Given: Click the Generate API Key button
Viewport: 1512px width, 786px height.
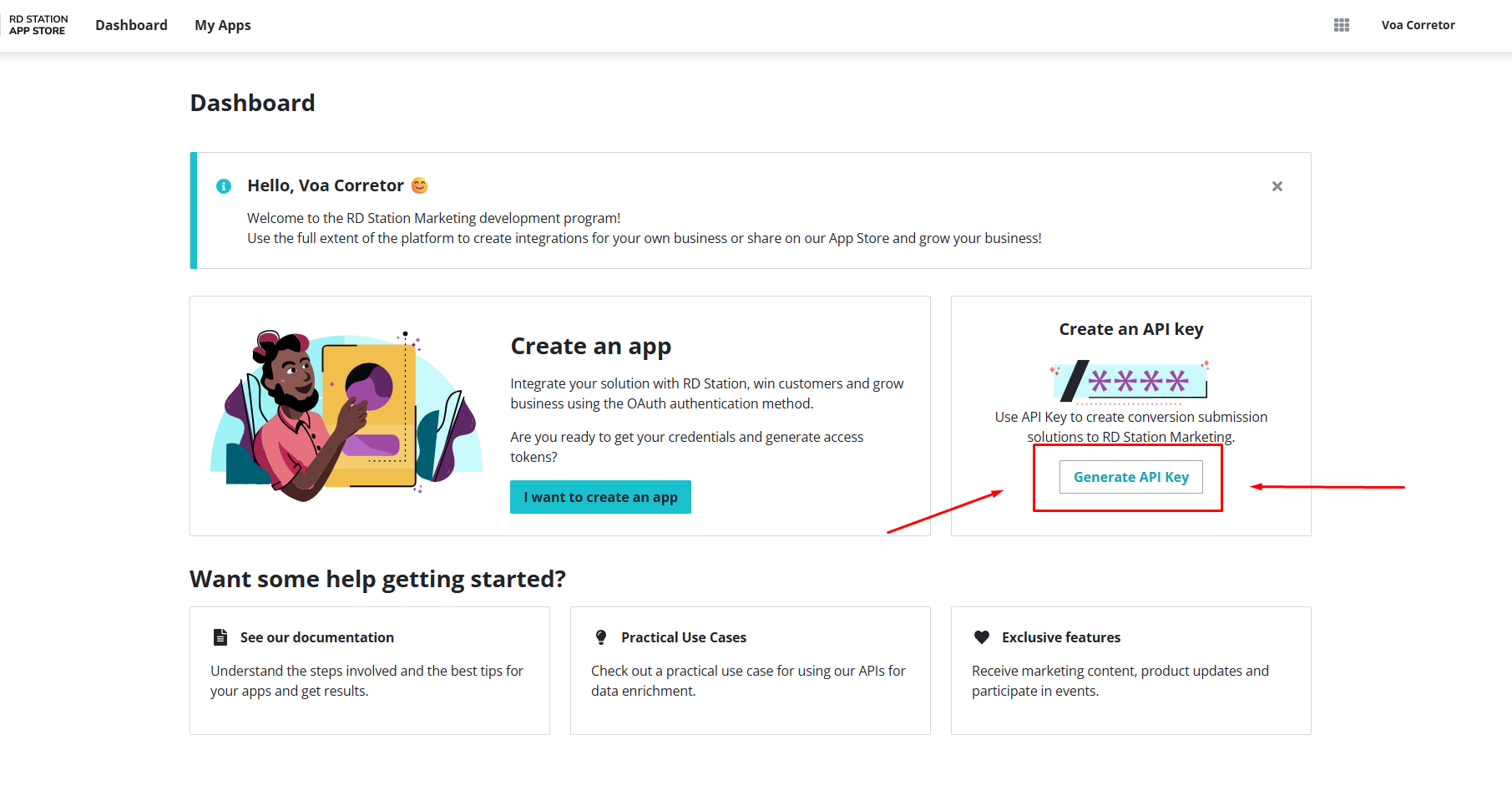Looking at the screenshot, I should pos(1130,477).
